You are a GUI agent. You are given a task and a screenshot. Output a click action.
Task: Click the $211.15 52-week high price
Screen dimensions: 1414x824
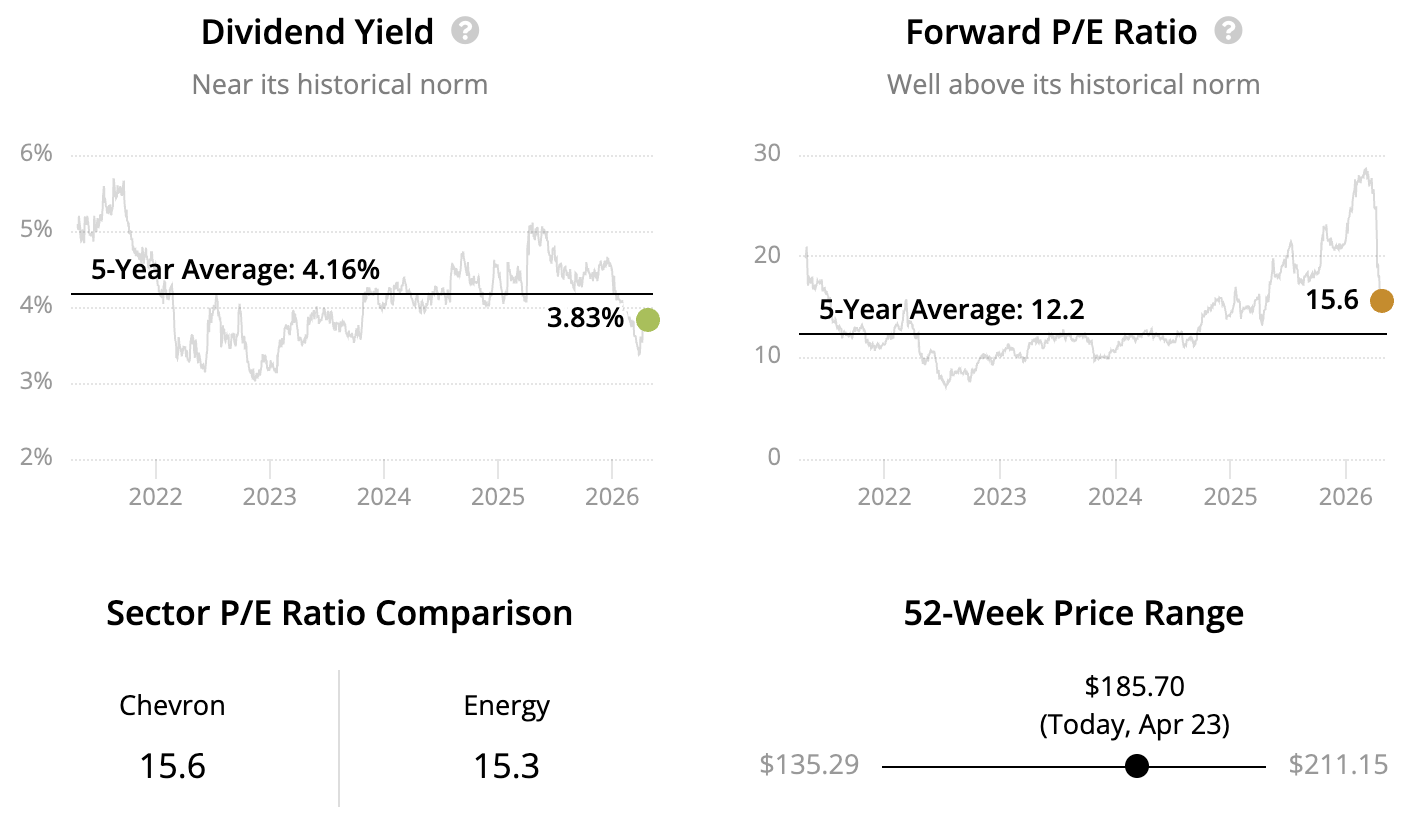[x=1338, y=765]
